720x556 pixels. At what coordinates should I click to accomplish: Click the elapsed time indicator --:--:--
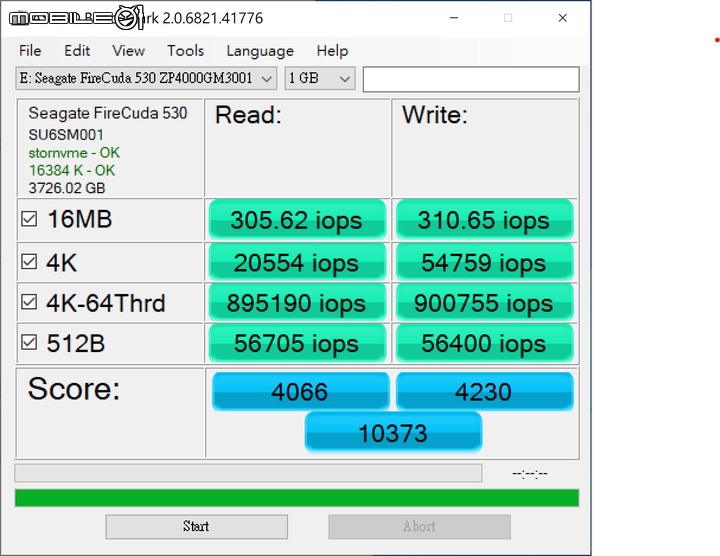coord(530,473)
